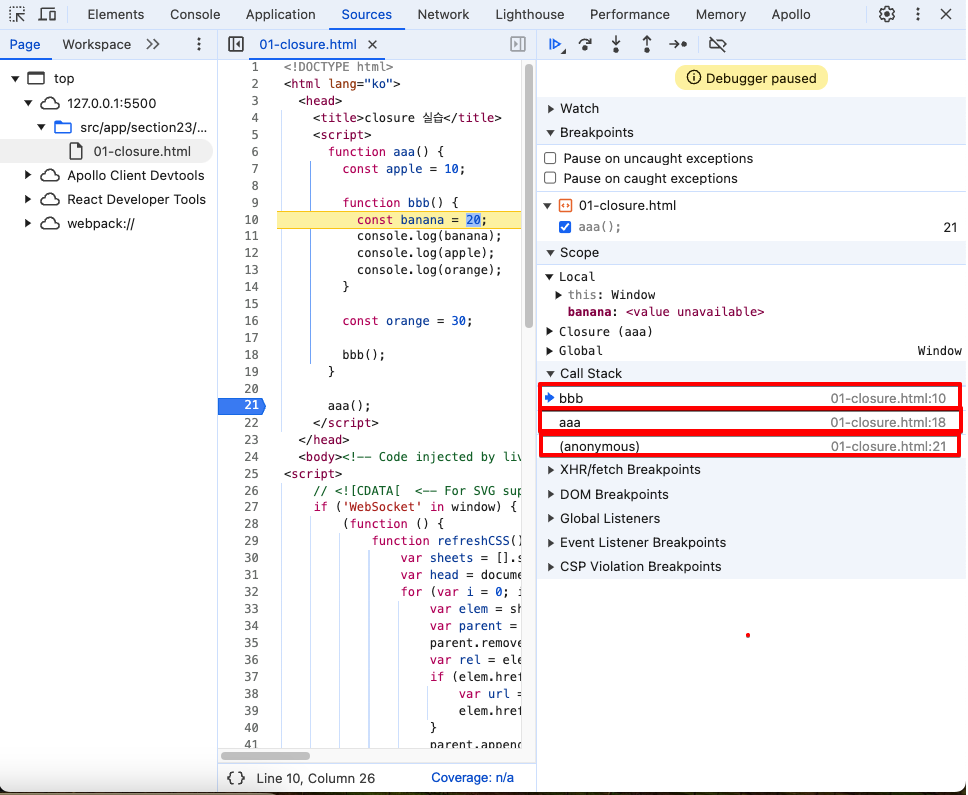Close the DevTools panel

click(946, 14)
